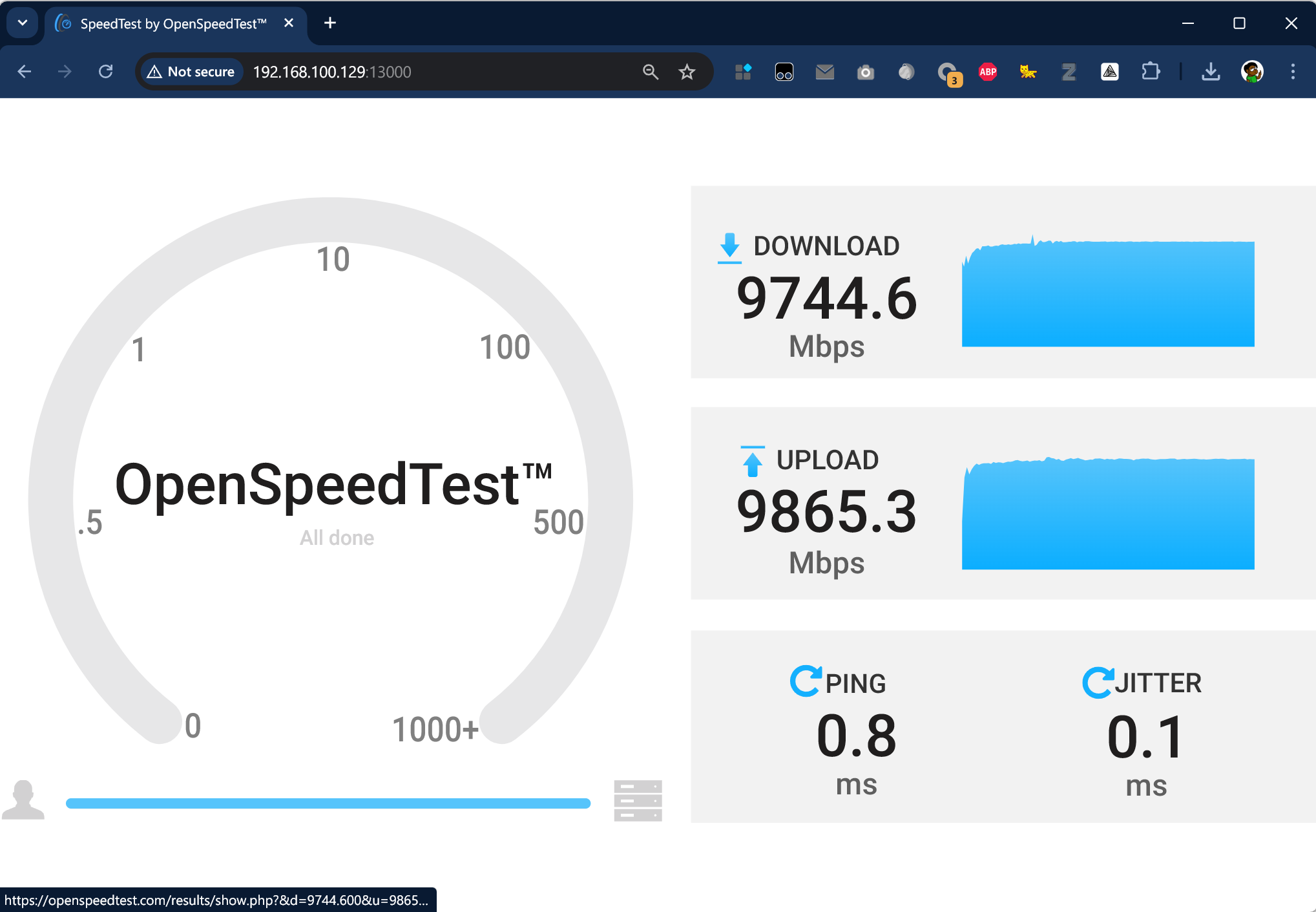This screenshot has width=1316, height=912.
Task: Click the JITTER refresh arrow icon
Action: 1098,683
